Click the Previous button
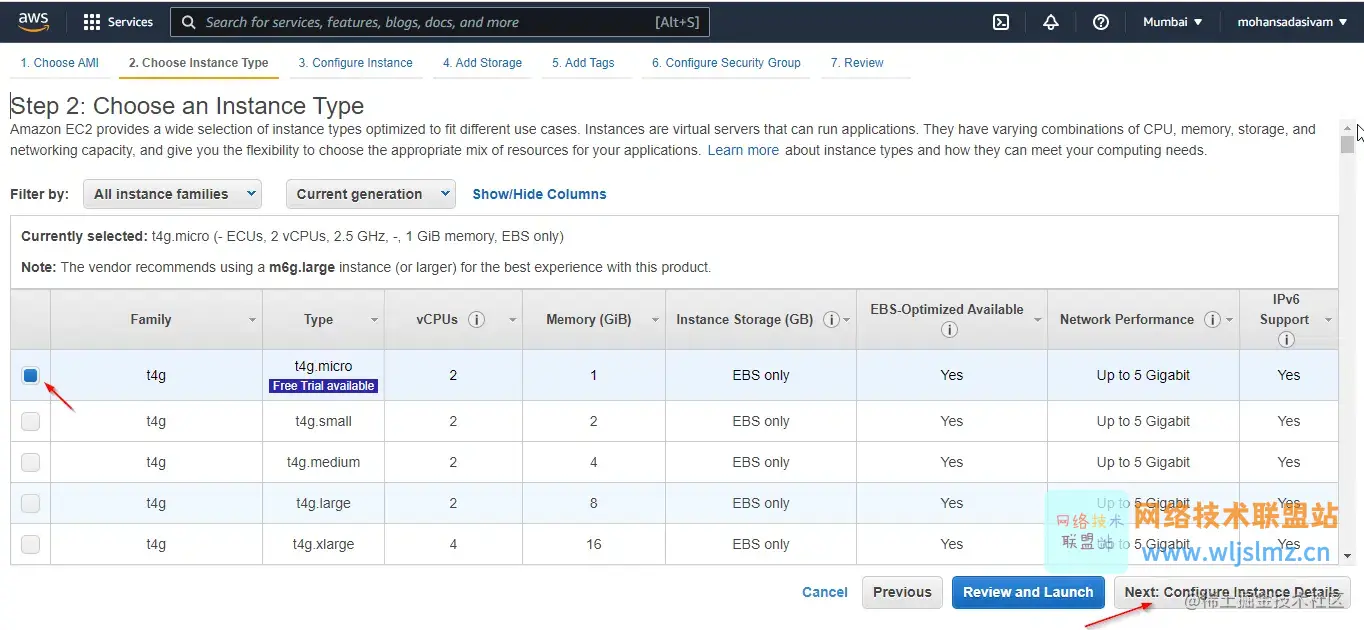Image resolution: width=1364 pixels, height=630 pixels. [902, 592]
